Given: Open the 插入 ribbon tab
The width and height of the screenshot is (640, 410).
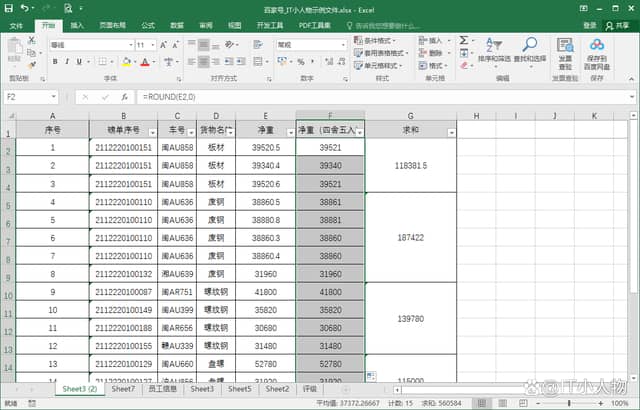Looking at the screenshot, I should 77,25.
